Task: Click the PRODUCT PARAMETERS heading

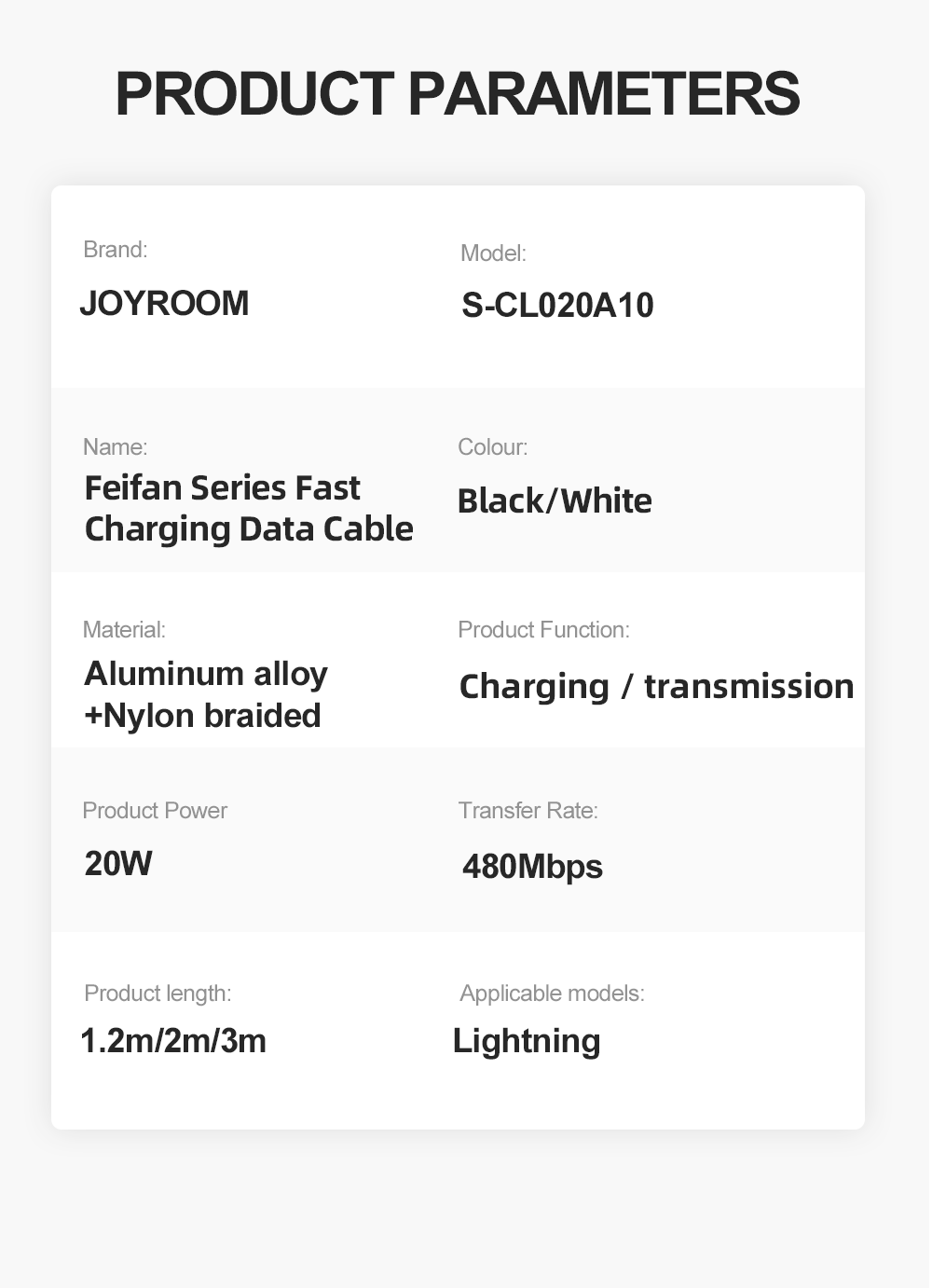Action: 457,93
